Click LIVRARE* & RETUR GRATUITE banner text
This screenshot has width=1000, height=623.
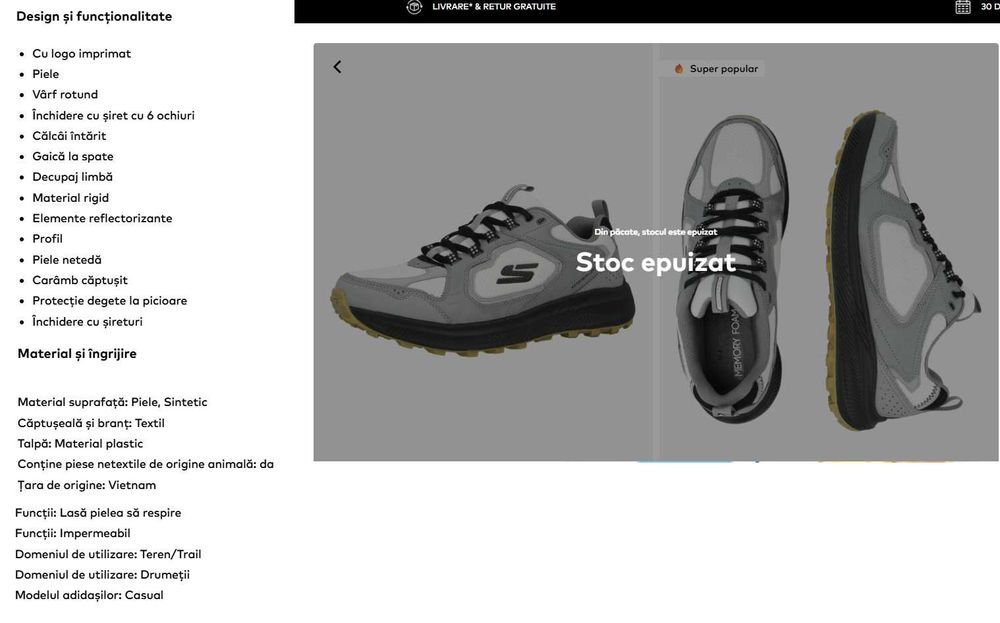tap(494, 6)
